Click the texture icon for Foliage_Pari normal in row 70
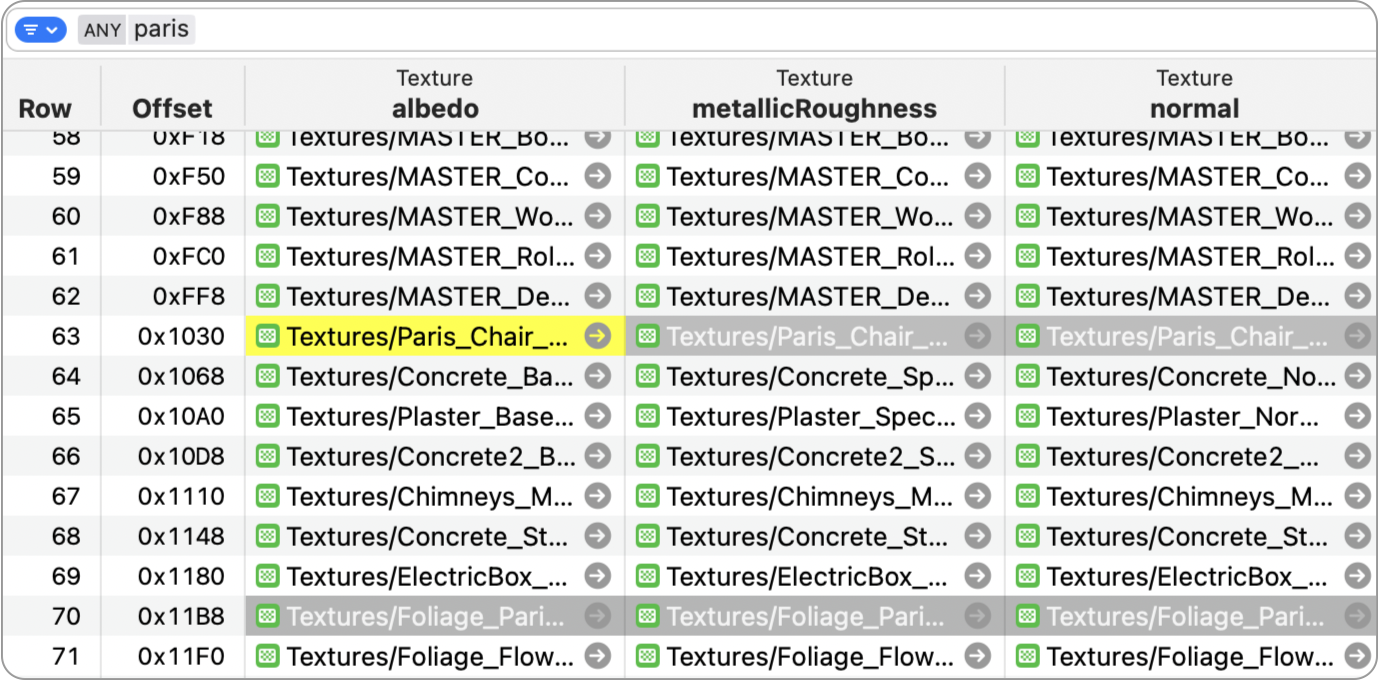 [x=1027, y=617]
